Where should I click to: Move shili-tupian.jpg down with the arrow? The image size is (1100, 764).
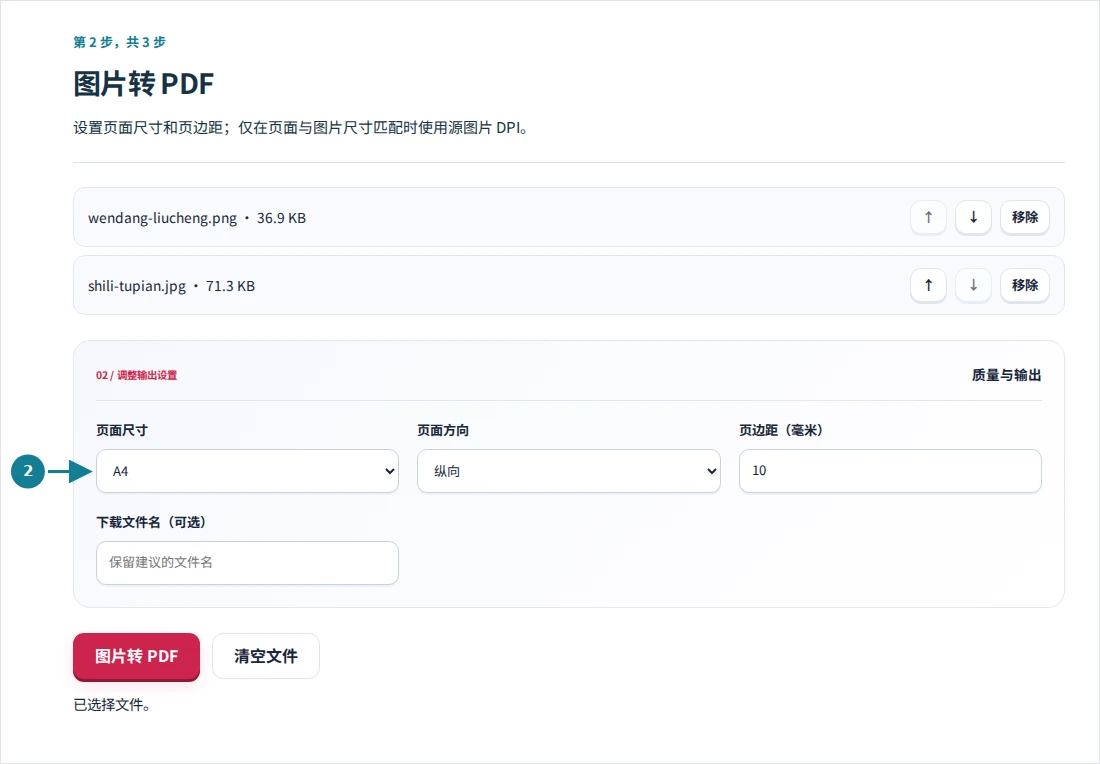[x=973, y=286]
